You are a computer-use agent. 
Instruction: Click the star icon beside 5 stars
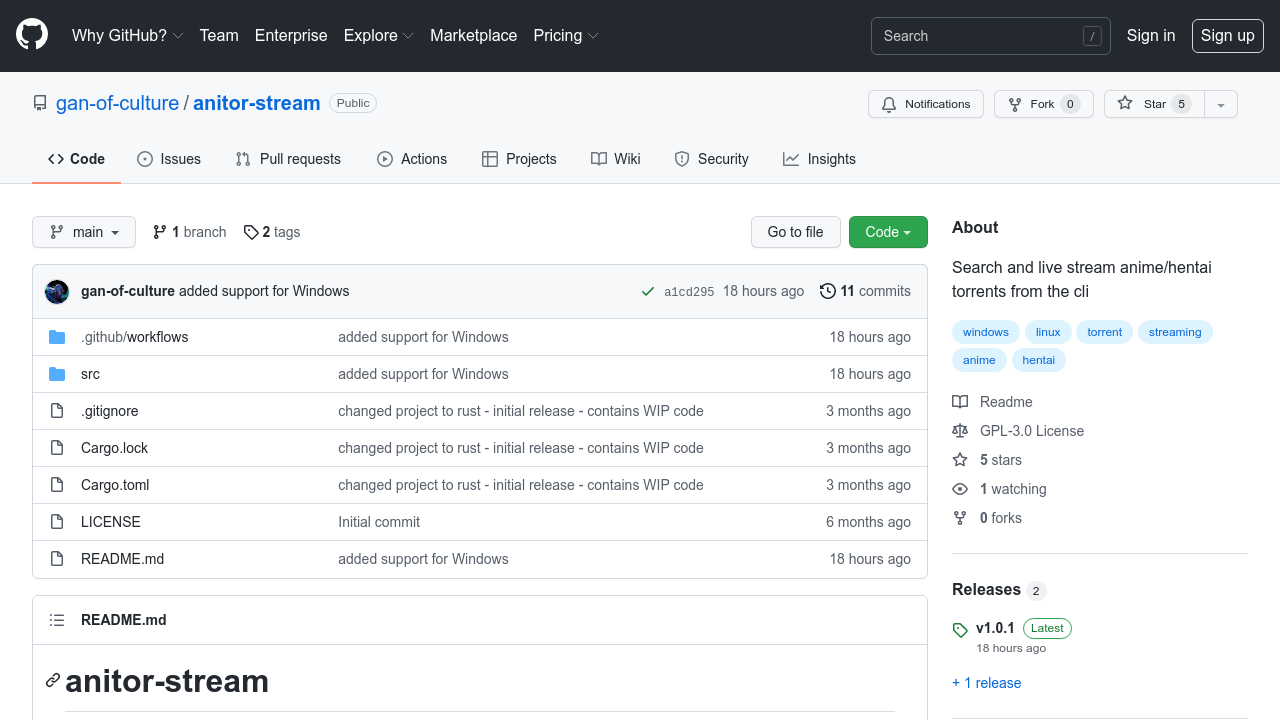[x=960, y=460]
